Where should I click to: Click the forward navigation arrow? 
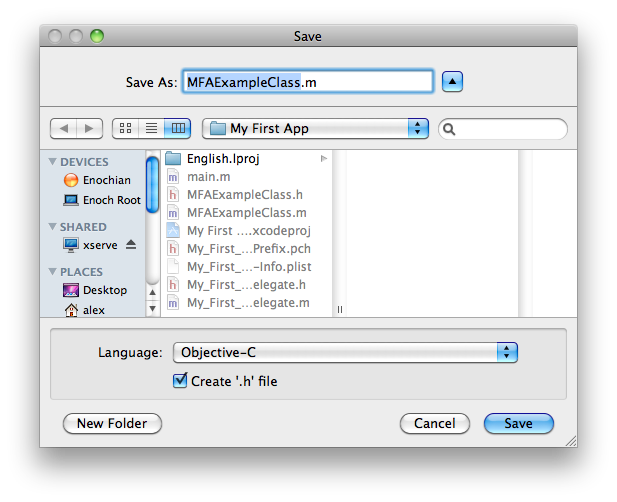pos(89,129)
